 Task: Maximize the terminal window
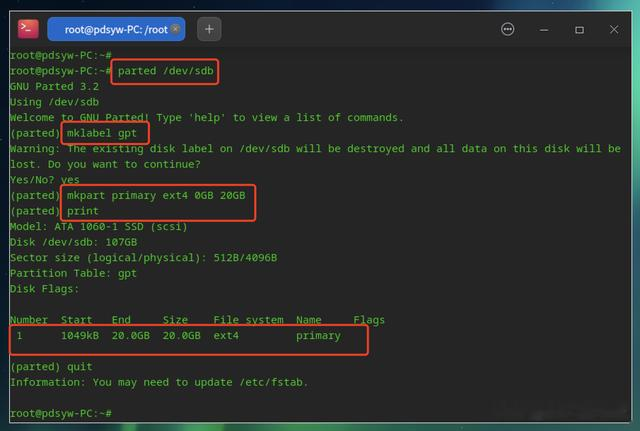[x=579, y=30]
